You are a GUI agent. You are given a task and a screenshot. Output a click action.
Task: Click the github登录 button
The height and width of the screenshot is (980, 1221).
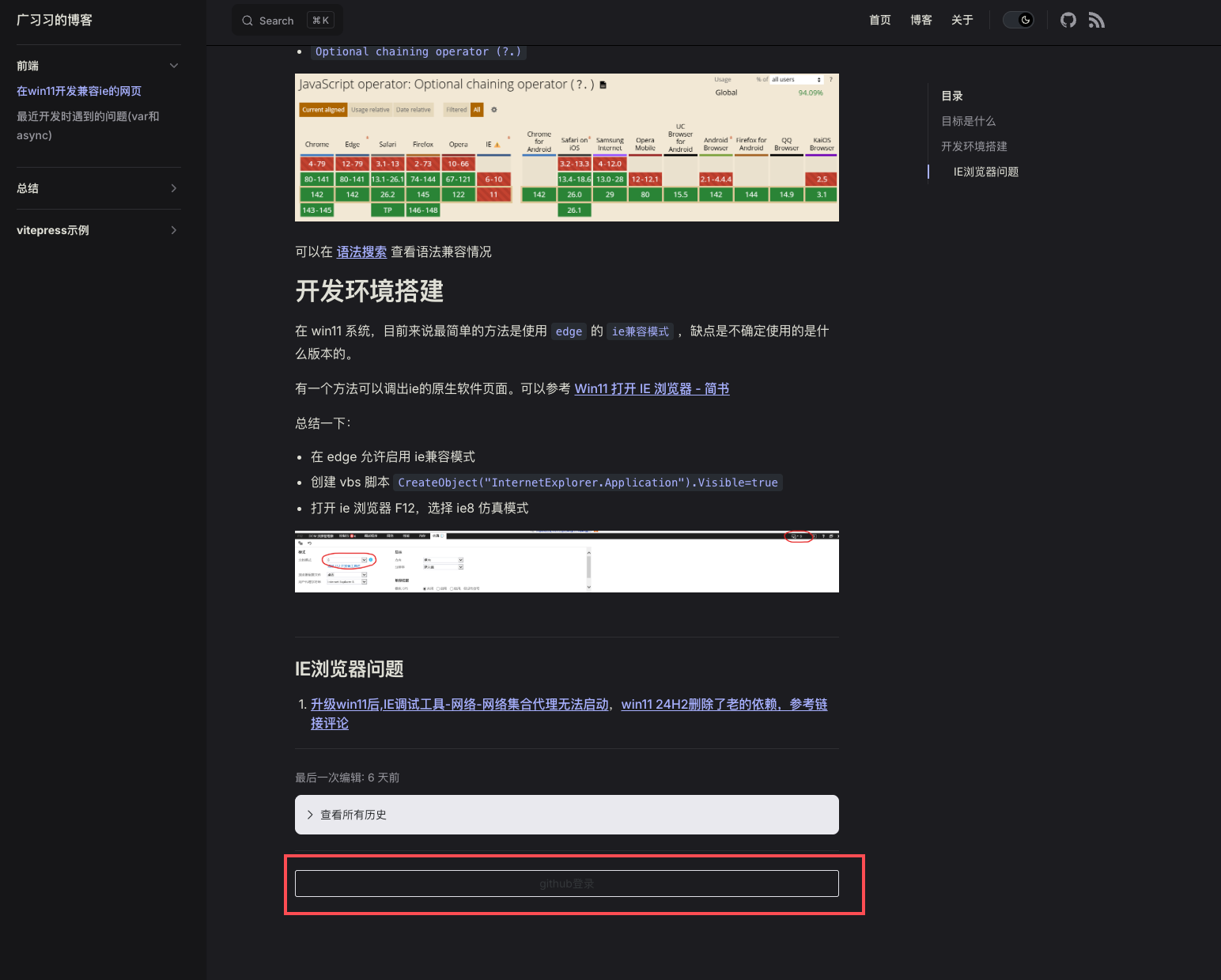coord(566,884)
